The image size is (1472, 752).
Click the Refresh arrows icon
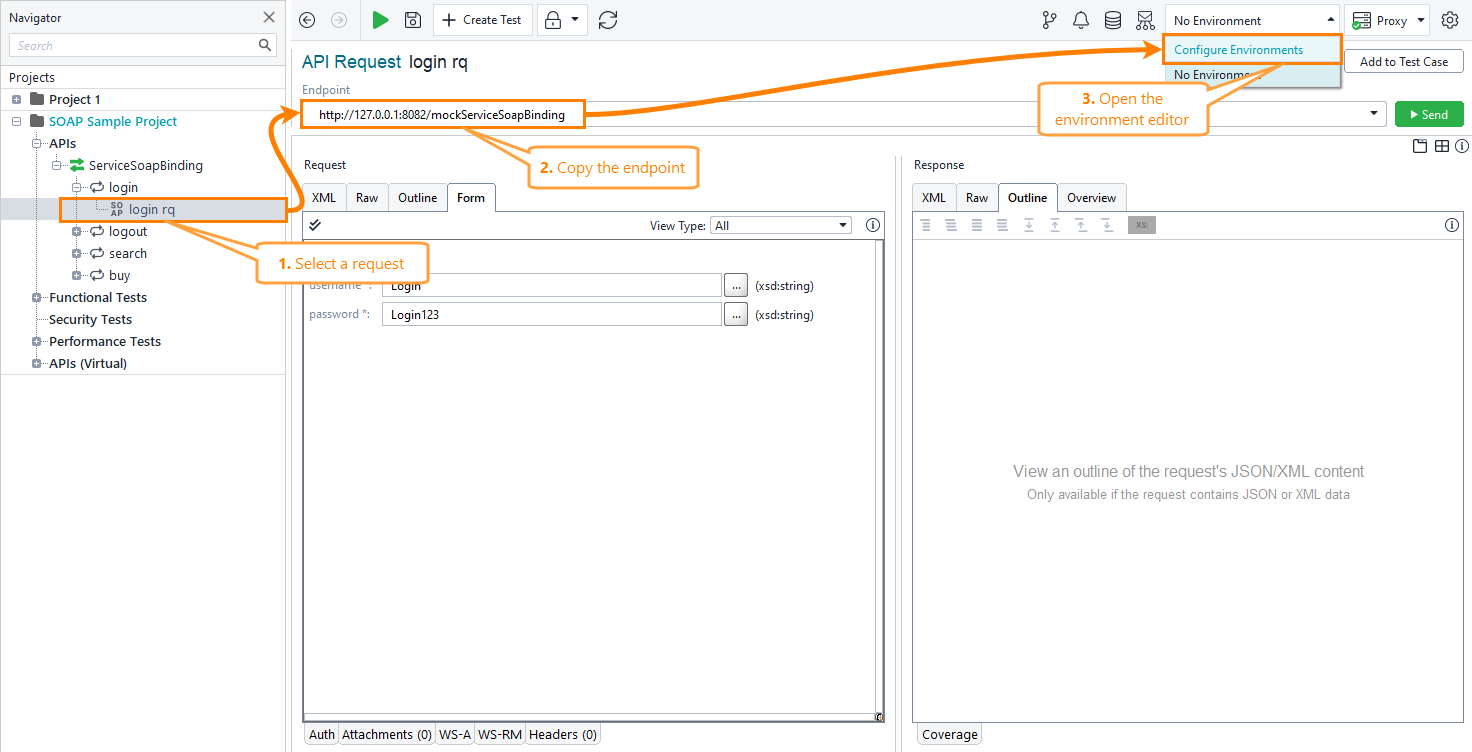608,20
